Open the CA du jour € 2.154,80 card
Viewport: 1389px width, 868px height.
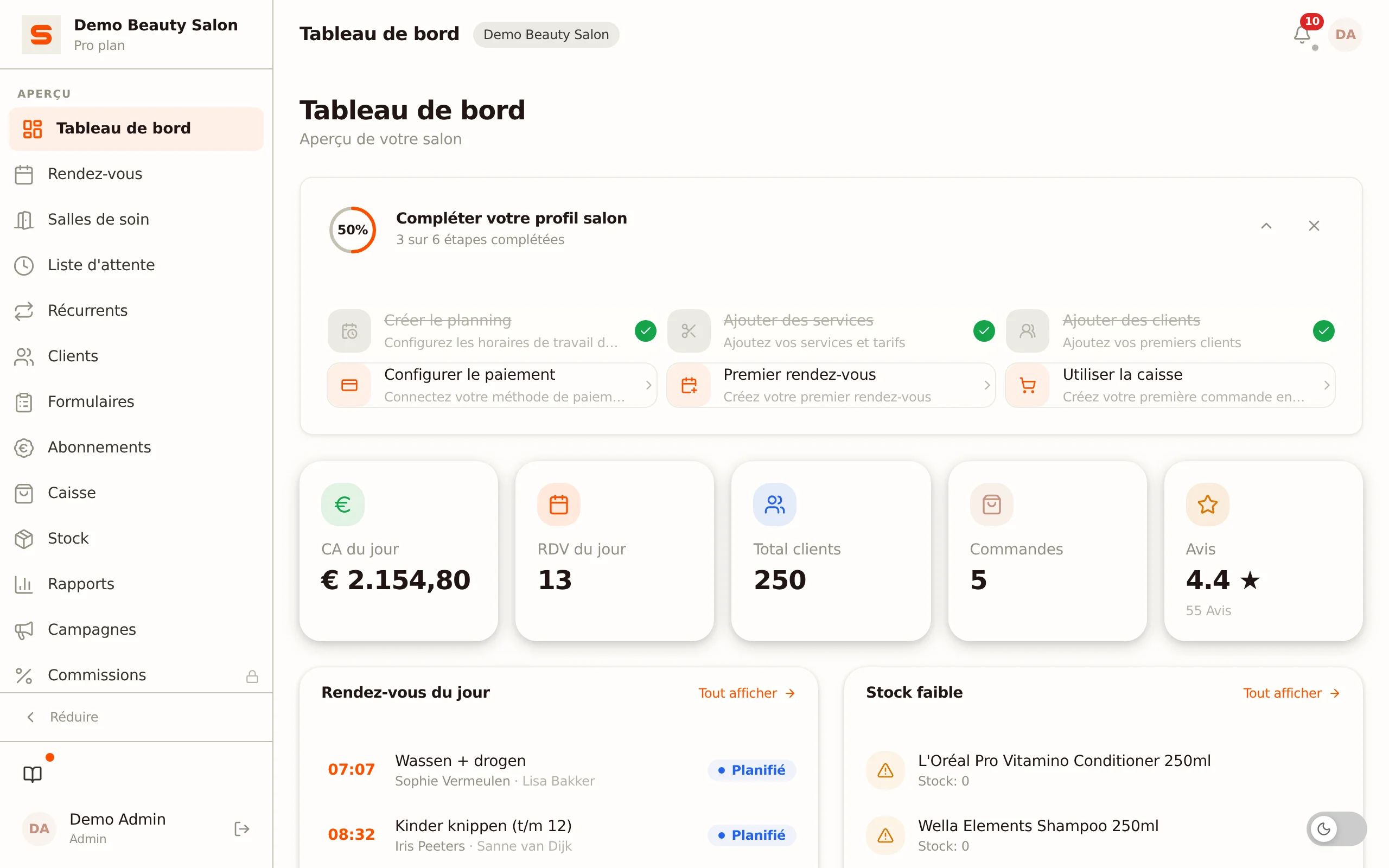(x=398, y=551)
